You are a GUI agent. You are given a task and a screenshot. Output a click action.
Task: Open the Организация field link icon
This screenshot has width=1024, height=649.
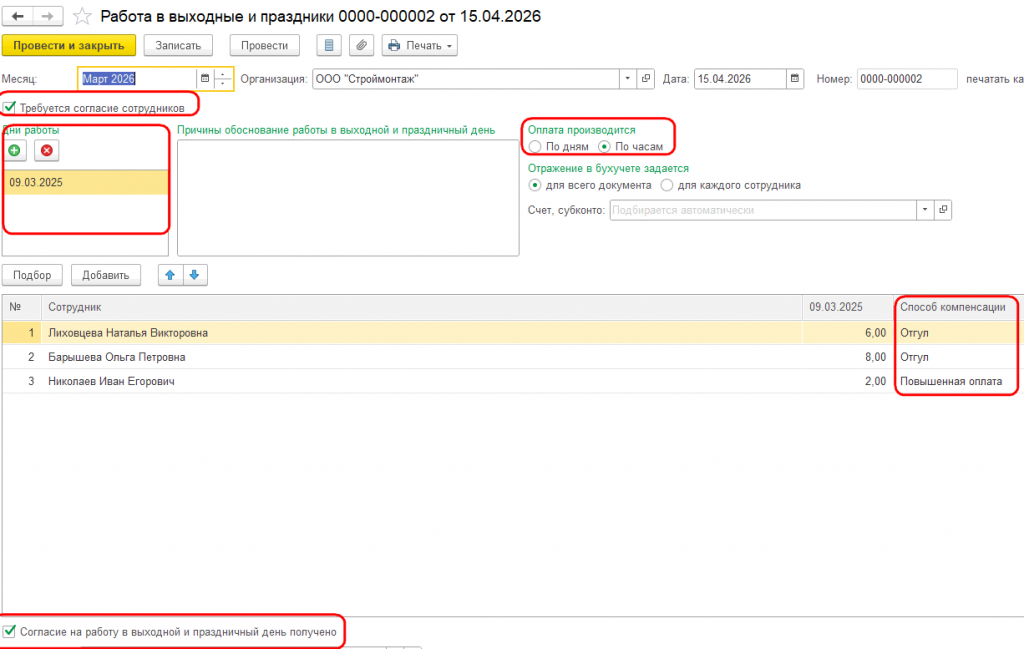click(646, 79)
